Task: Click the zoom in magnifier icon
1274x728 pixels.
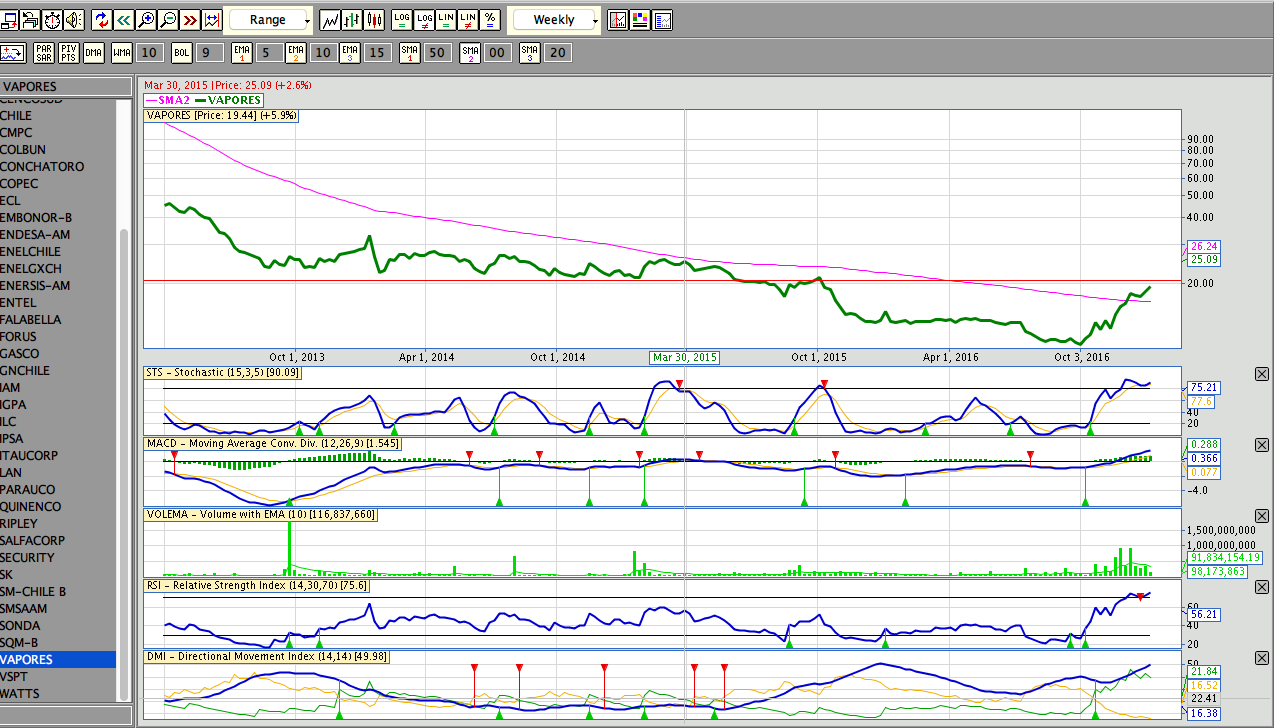Action: click(146, 20)
